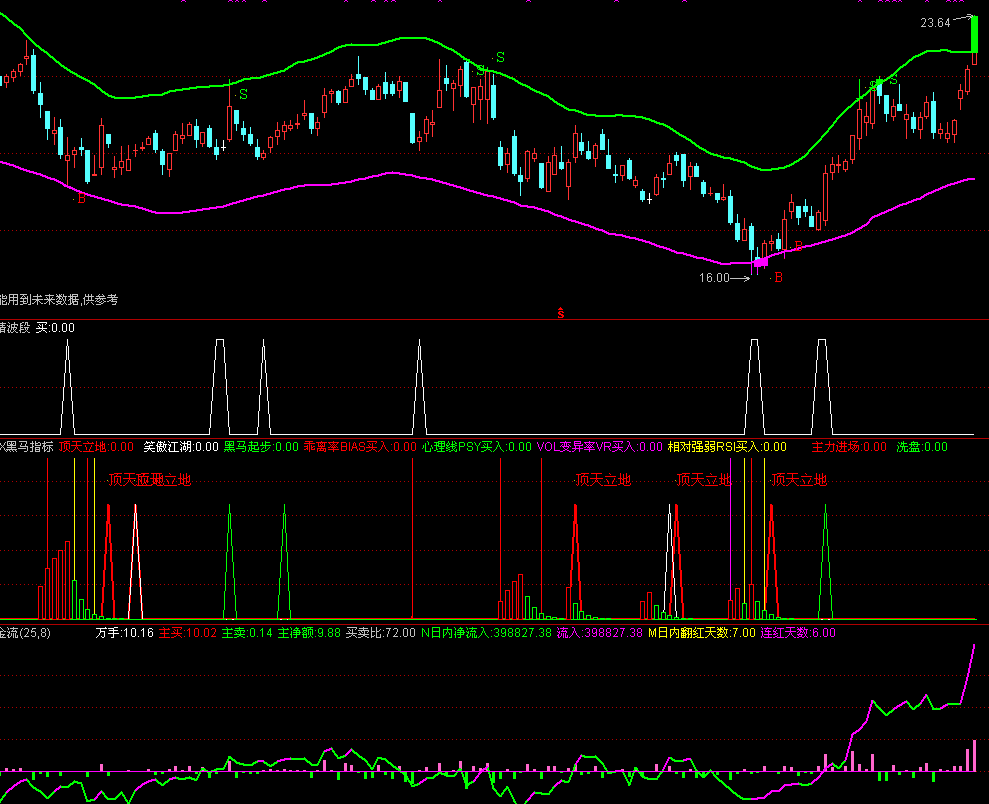Click the small red S marker below chart
Image resolution: width=989 pixels, height=804 pixels.
[561, 313]
